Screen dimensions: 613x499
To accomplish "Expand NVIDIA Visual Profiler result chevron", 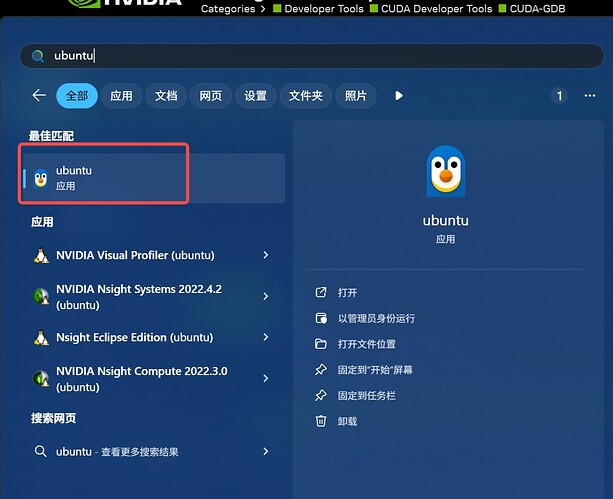I will point(266,255).
